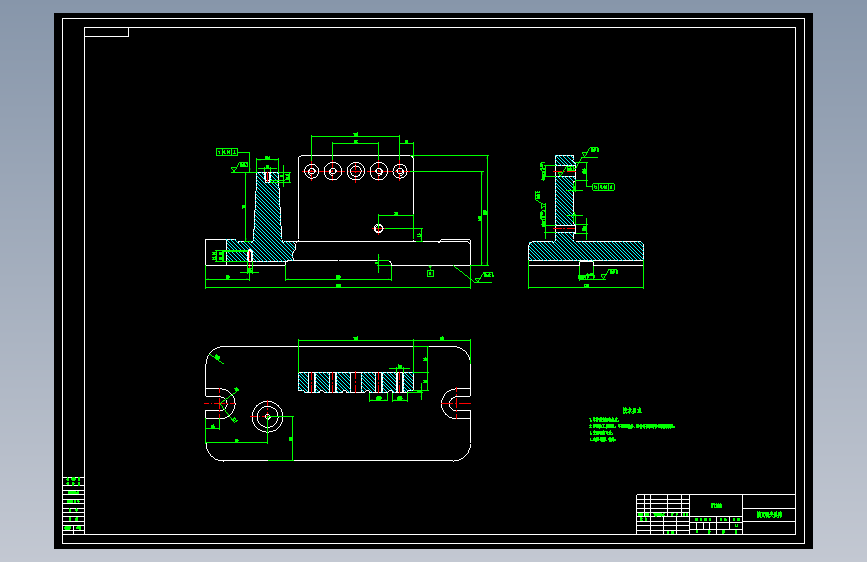Click the material cell at the title block center
This screenshot has width=867, height=562.
(716, 505)
